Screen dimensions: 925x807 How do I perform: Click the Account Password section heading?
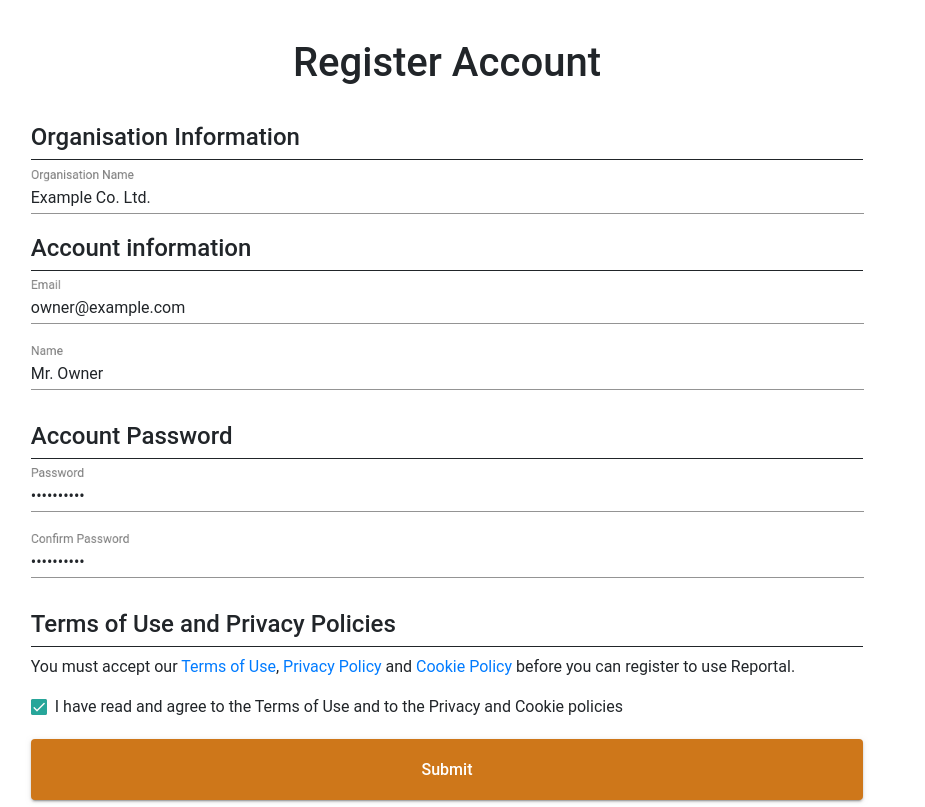(132, 436)
